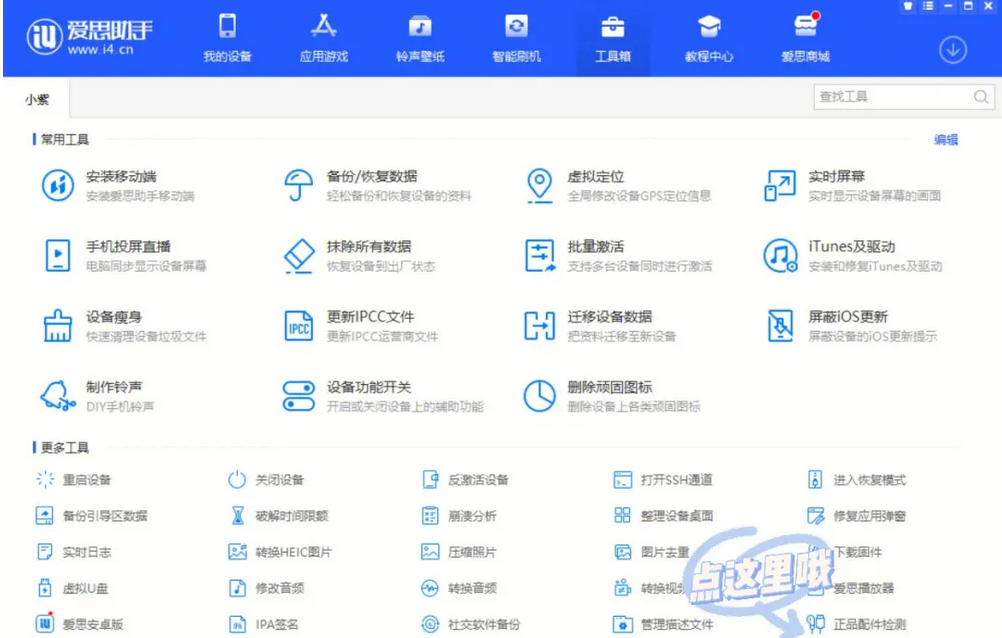The width and height of the screenshot is (1002, 638).
Task: Open 安装移动端 tool icon
Action: click(x=58, y=185)
